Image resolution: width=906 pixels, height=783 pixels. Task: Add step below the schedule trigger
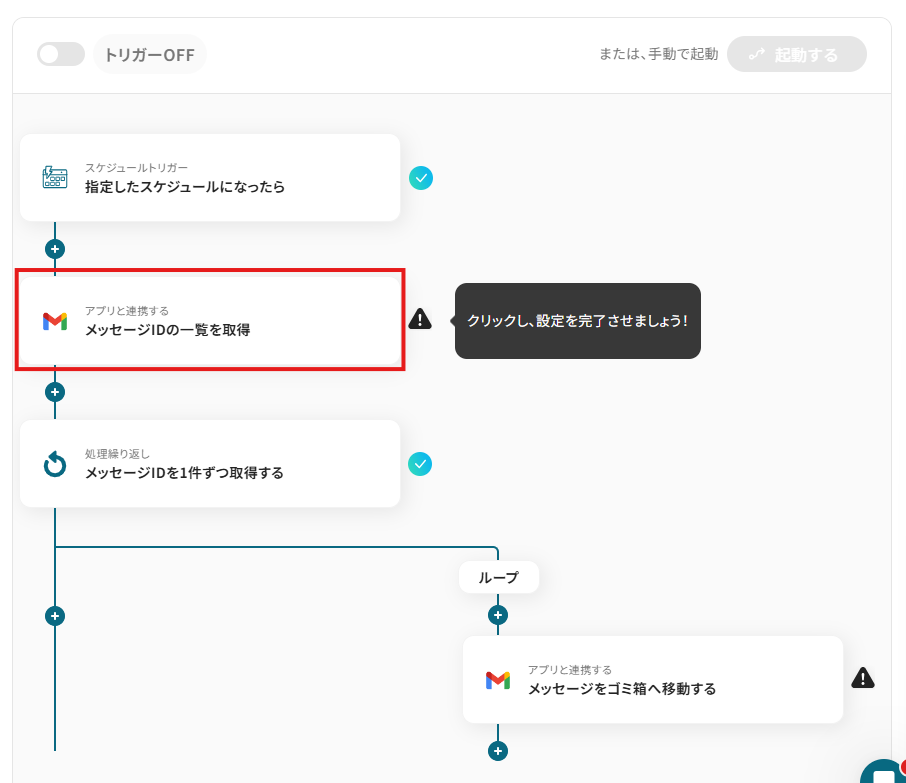[x=55, y=249]
